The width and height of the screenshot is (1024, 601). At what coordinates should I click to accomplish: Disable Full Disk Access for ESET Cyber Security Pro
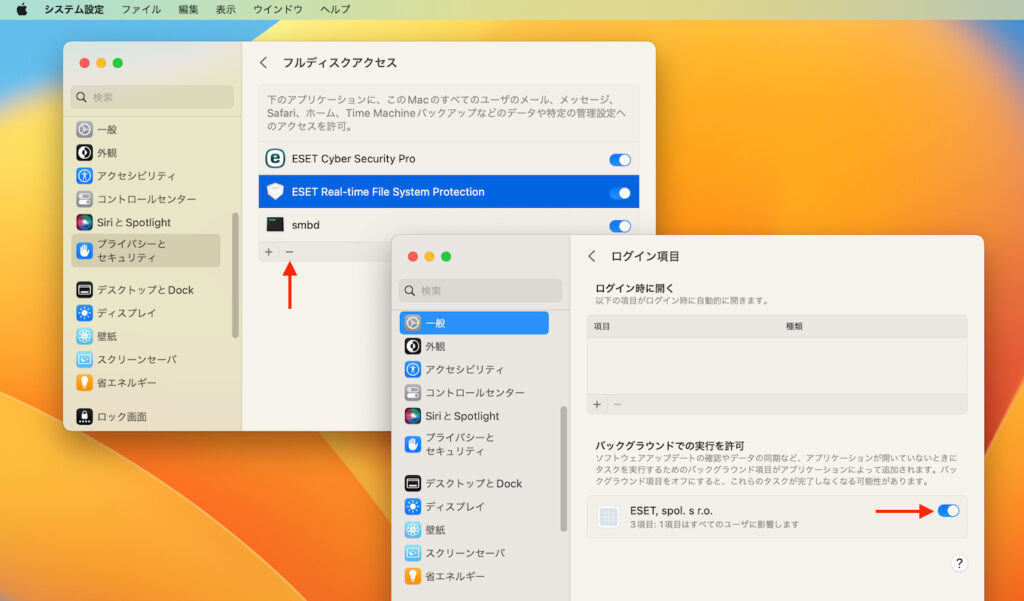(x=619, y=158)
